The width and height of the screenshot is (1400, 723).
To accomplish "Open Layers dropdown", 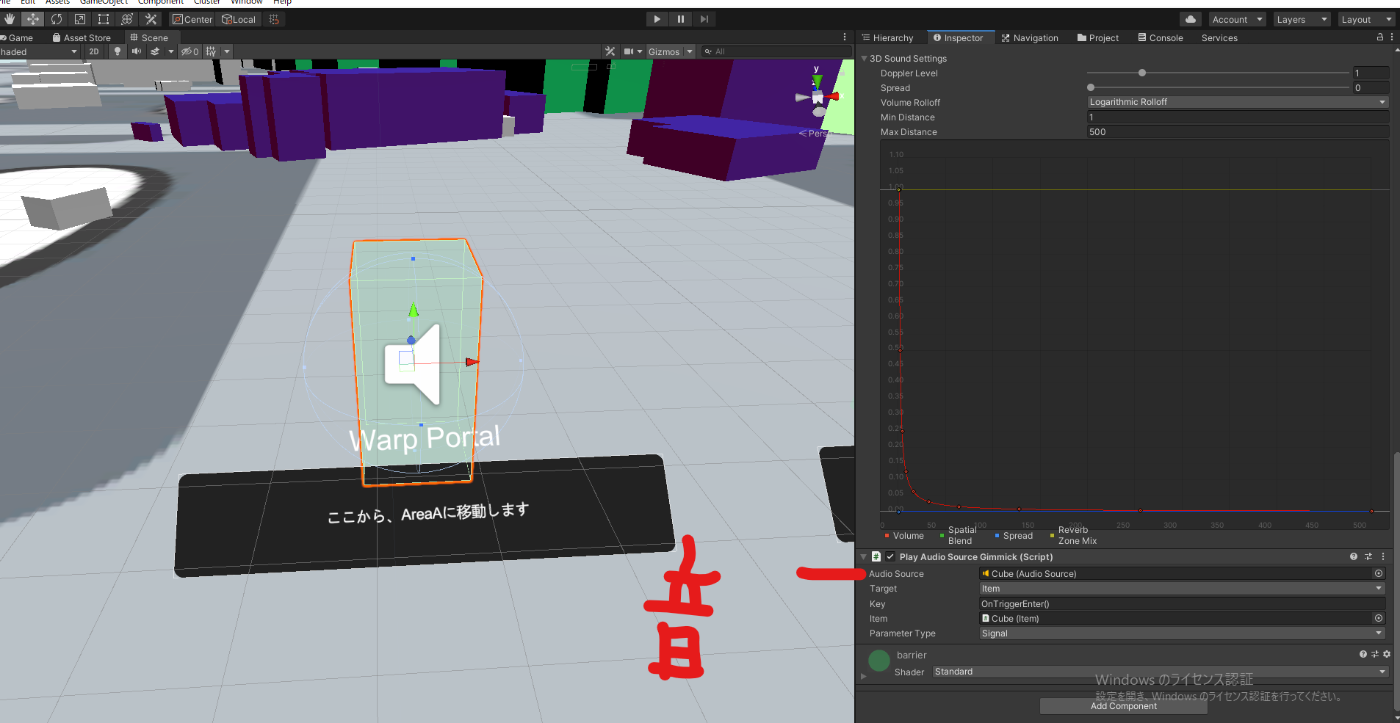I will click(1302, 19).
